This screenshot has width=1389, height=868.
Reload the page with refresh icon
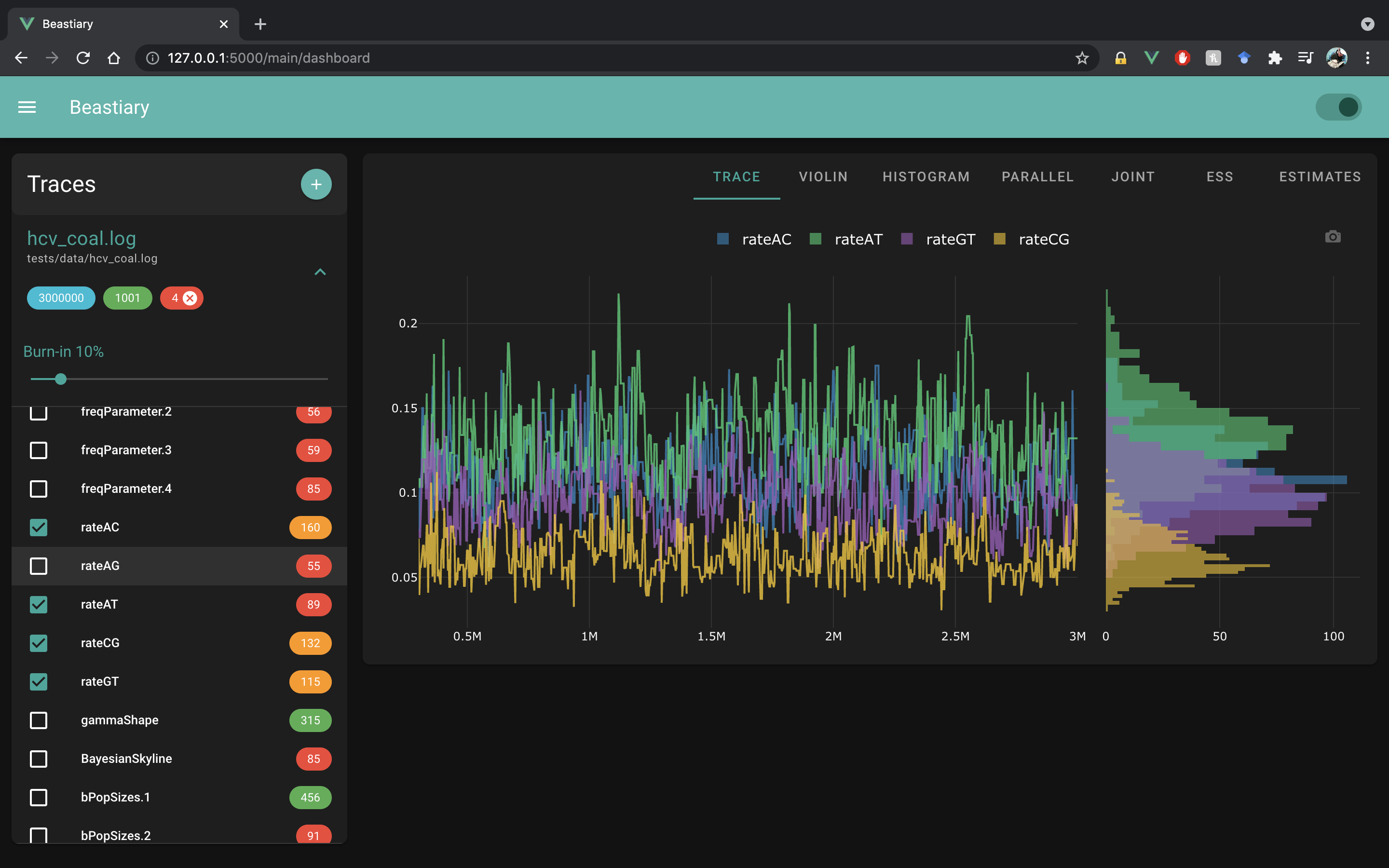pos(83,58)
